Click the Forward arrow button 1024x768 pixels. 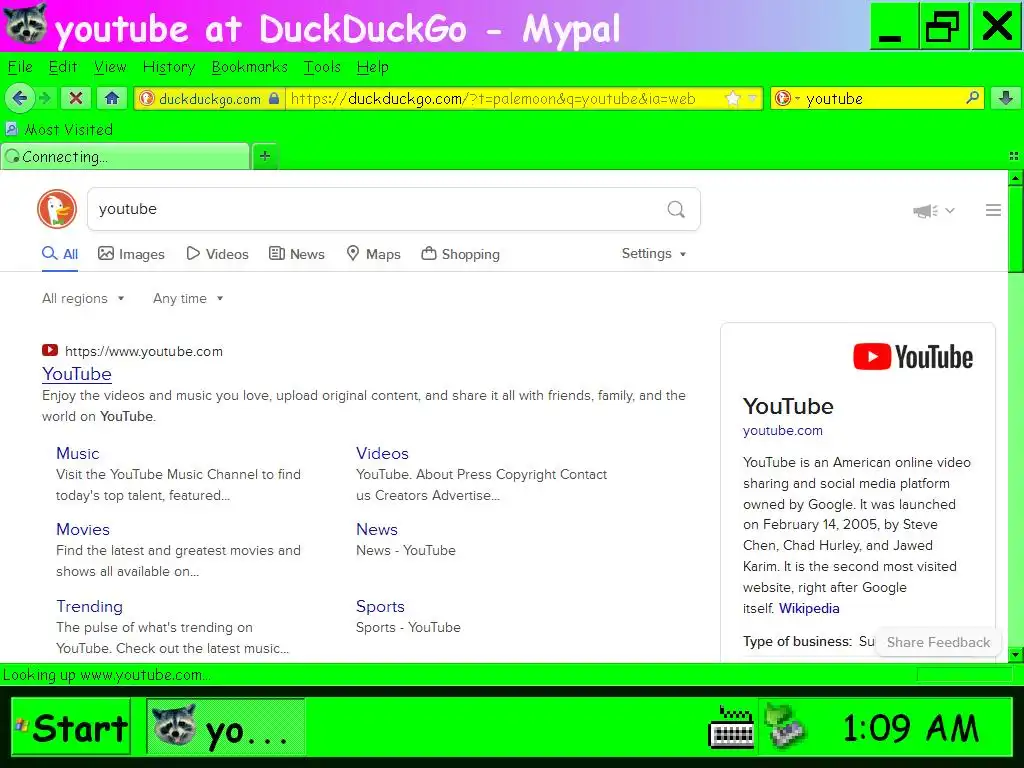(x=45, y=99)
